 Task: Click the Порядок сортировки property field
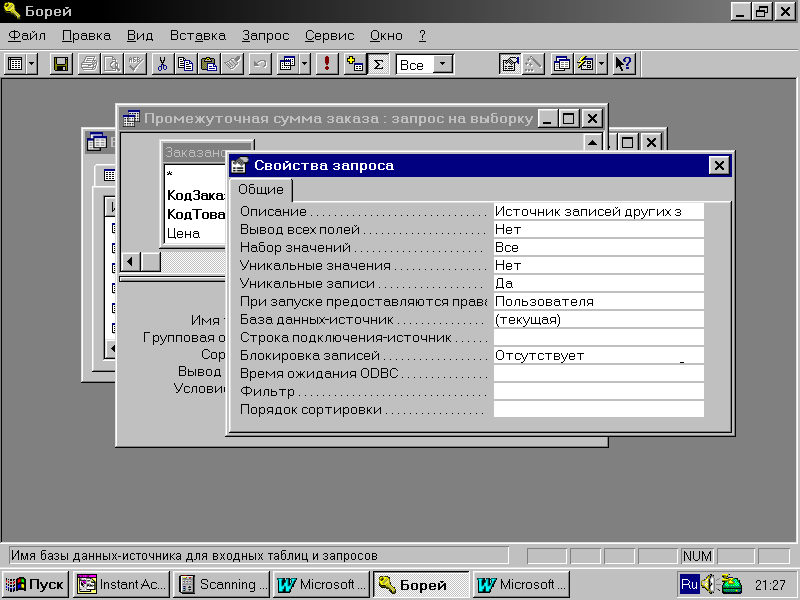(x=598, y=410)
